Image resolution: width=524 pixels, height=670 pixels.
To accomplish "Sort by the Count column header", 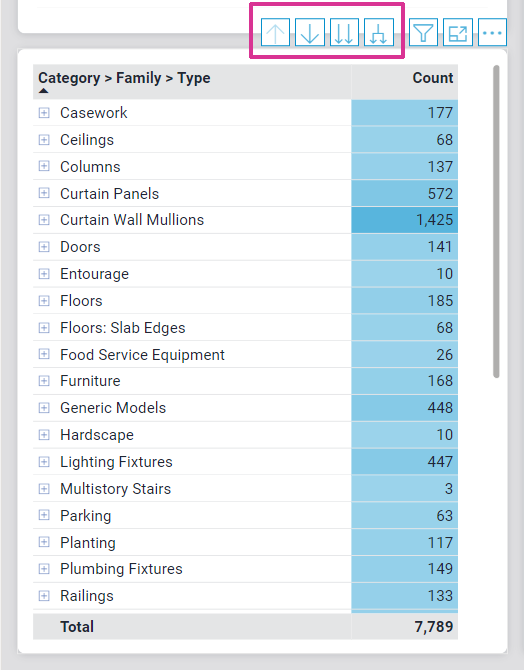I will (433, 78).
